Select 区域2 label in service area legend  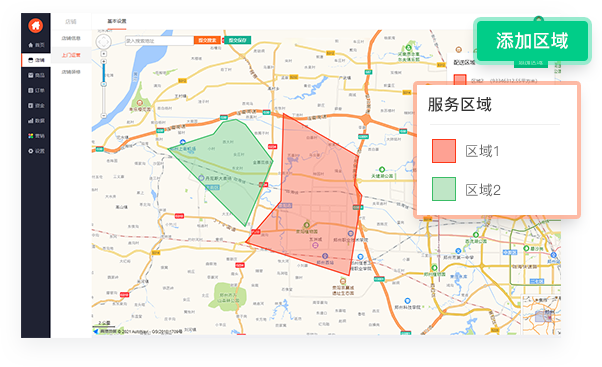pos(483,190)
